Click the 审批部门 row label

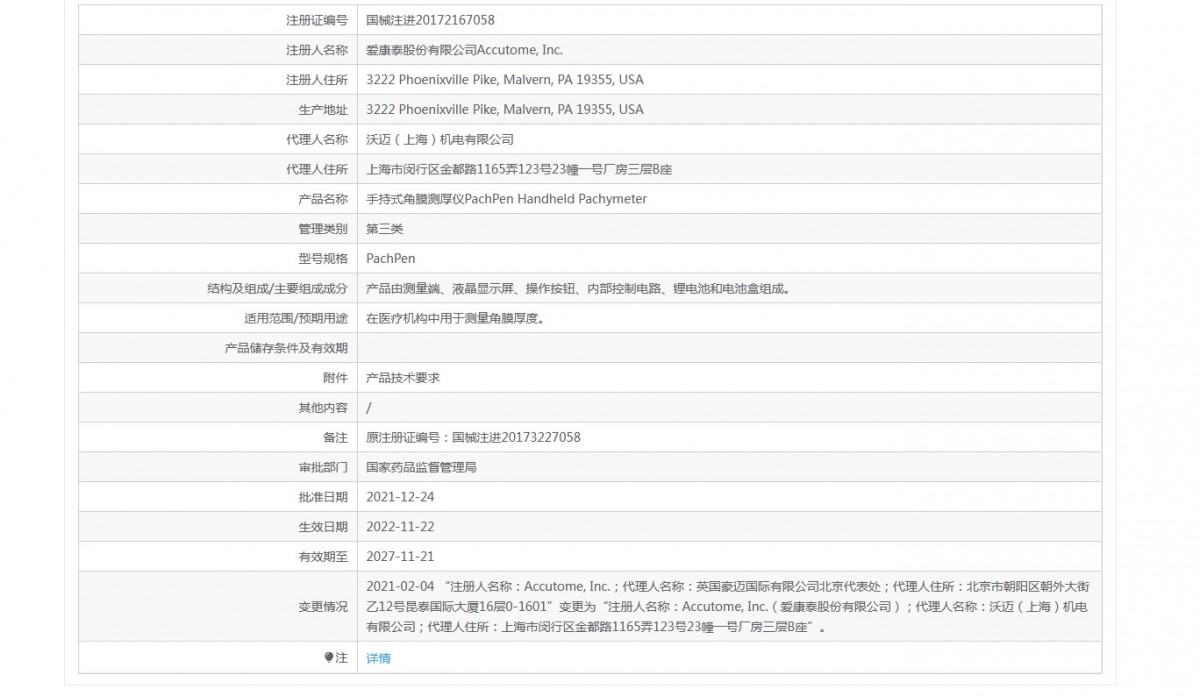coord(323,468)
